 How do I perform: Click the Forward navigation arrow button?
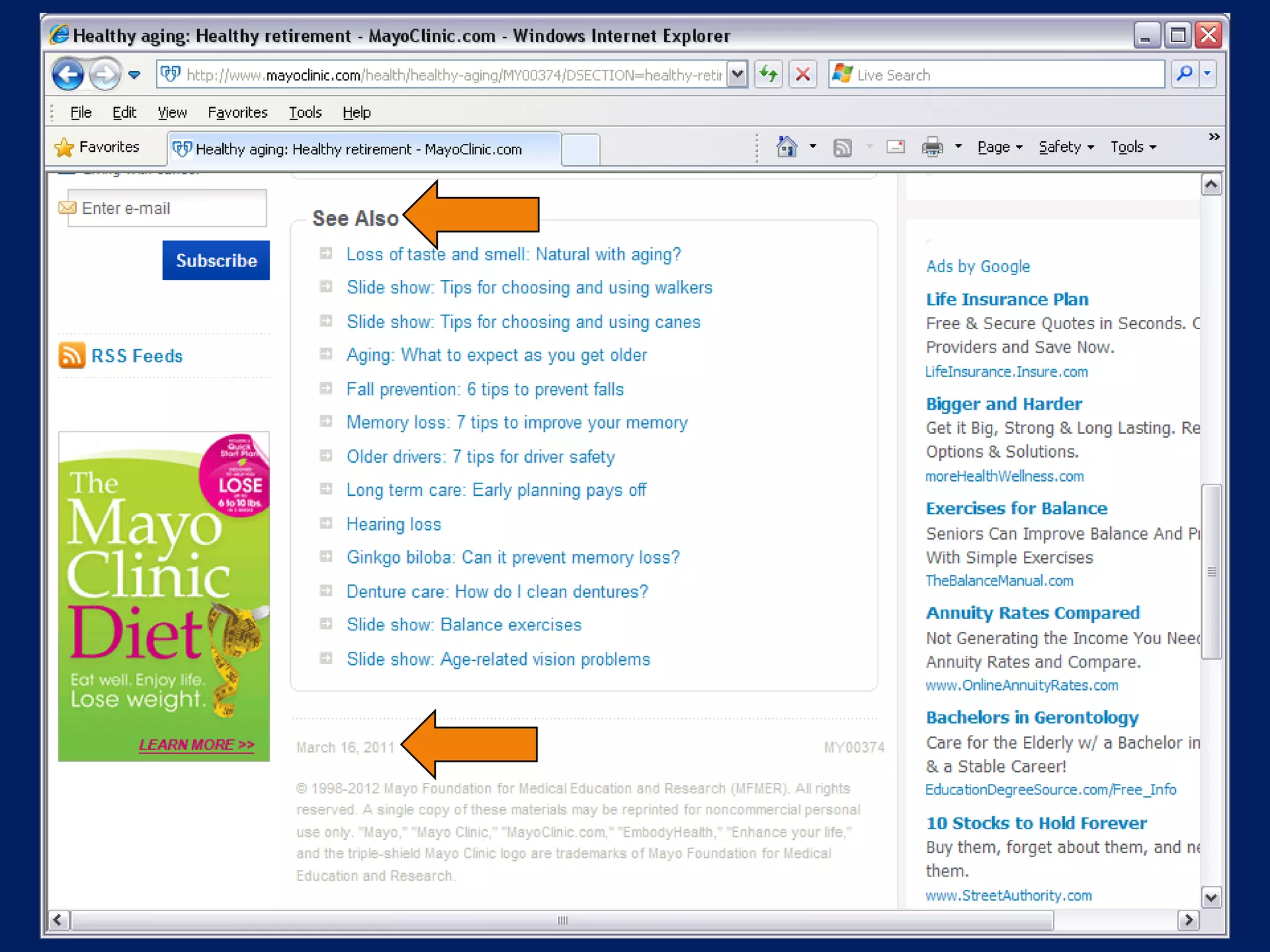click(104, 75)
